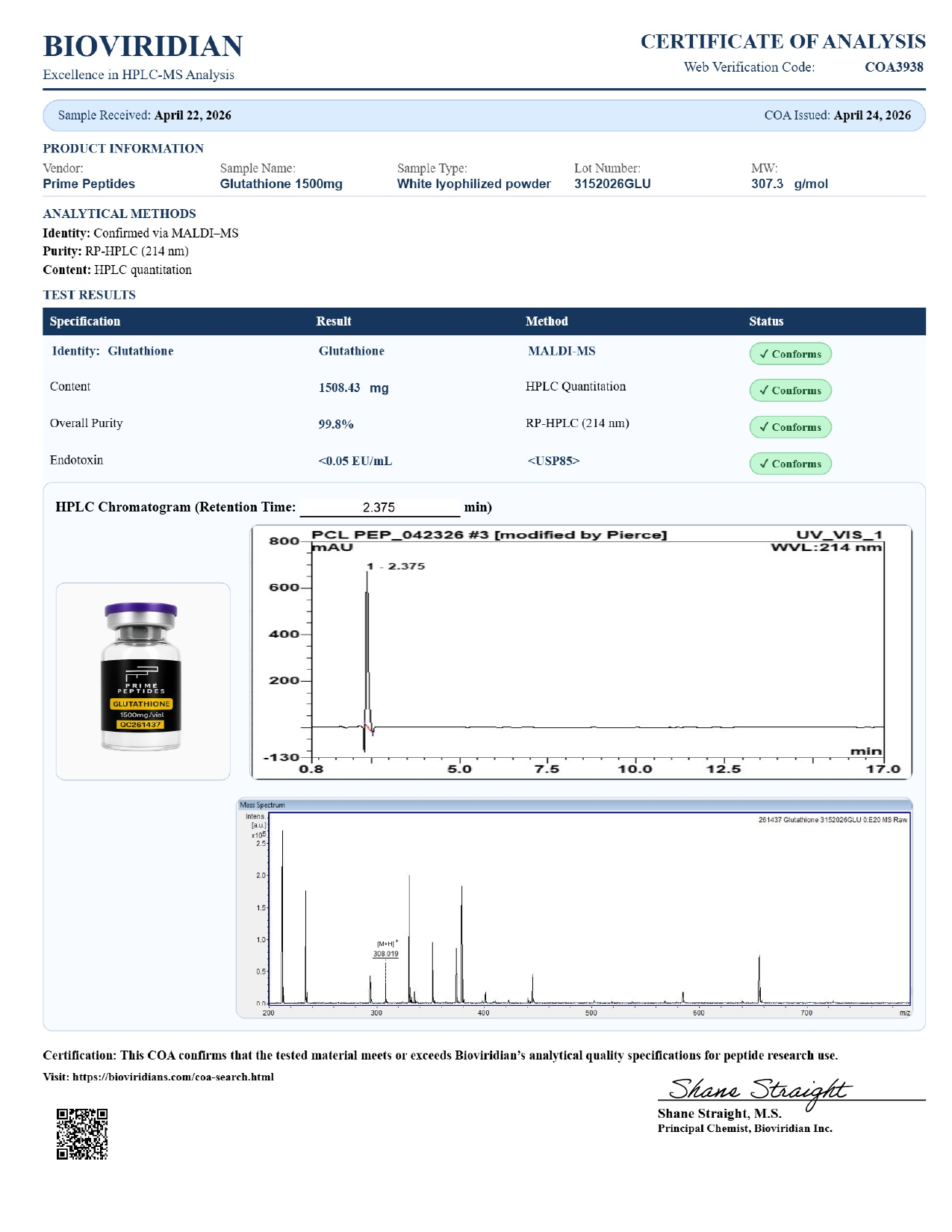Click the [M+H]+ 308.019 peak label
The image size is (952, 1232).
(386, 949)
